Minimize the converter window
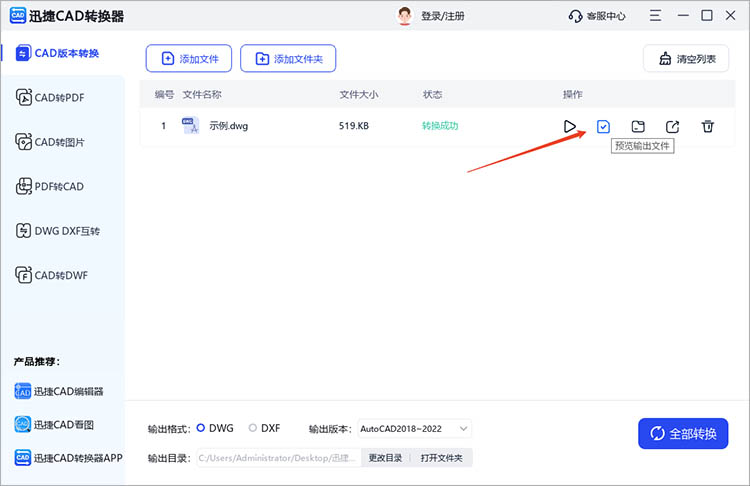This screenshot has height=486, width=750. tap(683, 16)
